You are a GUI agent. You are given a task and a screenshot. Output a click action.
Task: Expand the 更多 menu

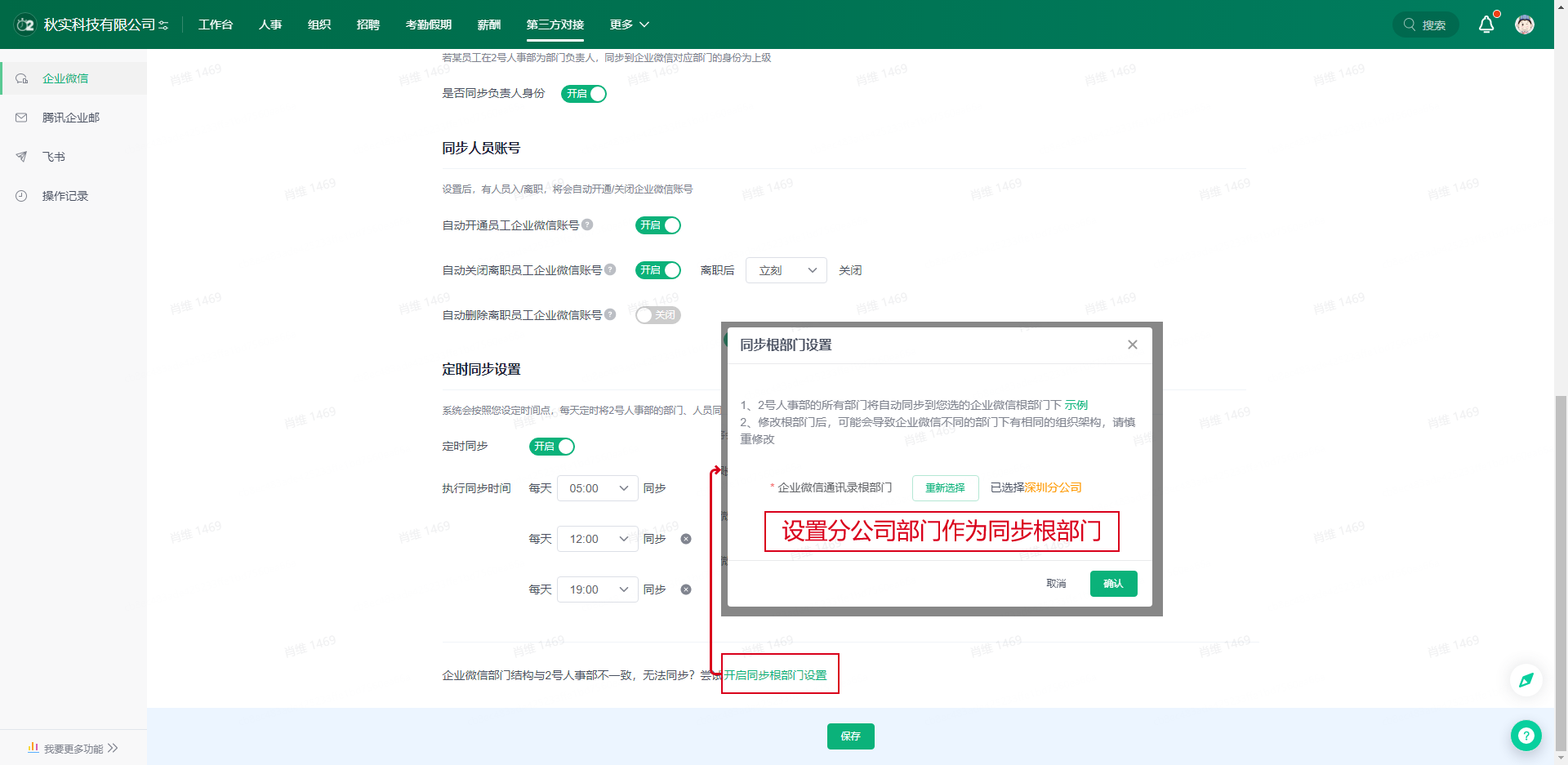pos(629,24)
